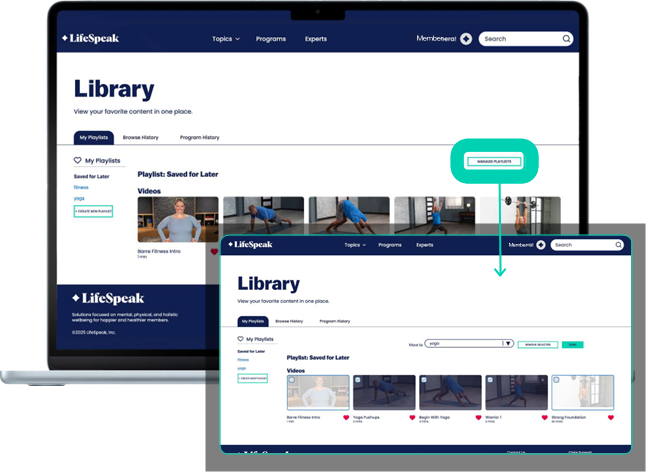This screenshot has height=473, width=648.
Task: Open Program History tab in the front window
Action: click(x=335, y=321)
